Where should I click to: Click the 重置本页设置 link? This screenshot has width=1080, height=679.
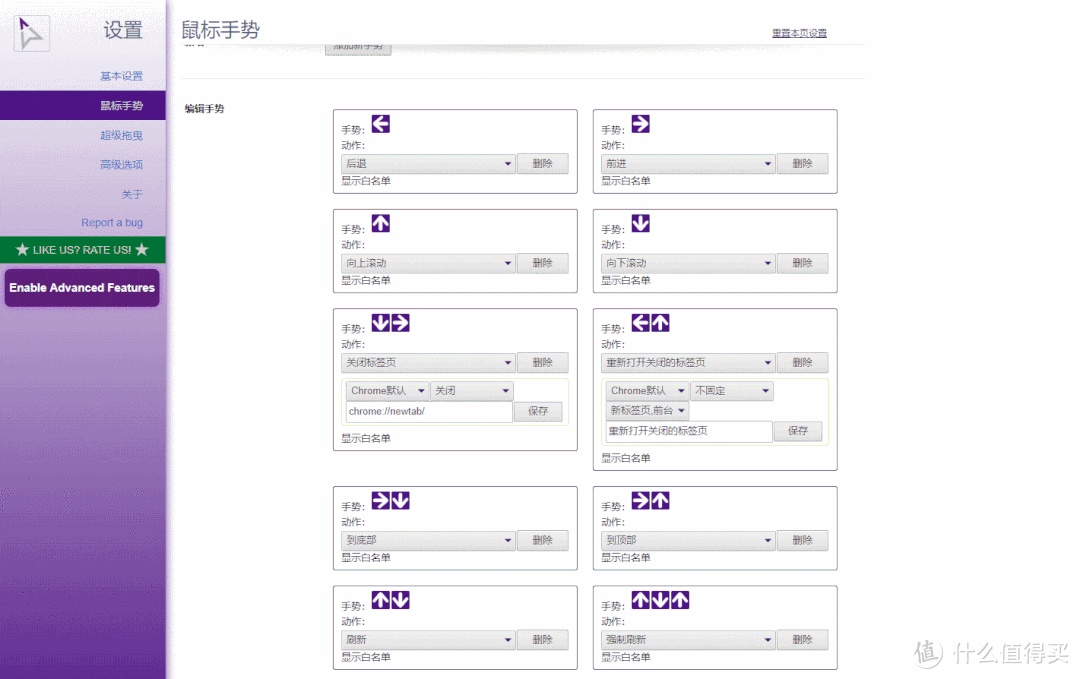[799, 33]
